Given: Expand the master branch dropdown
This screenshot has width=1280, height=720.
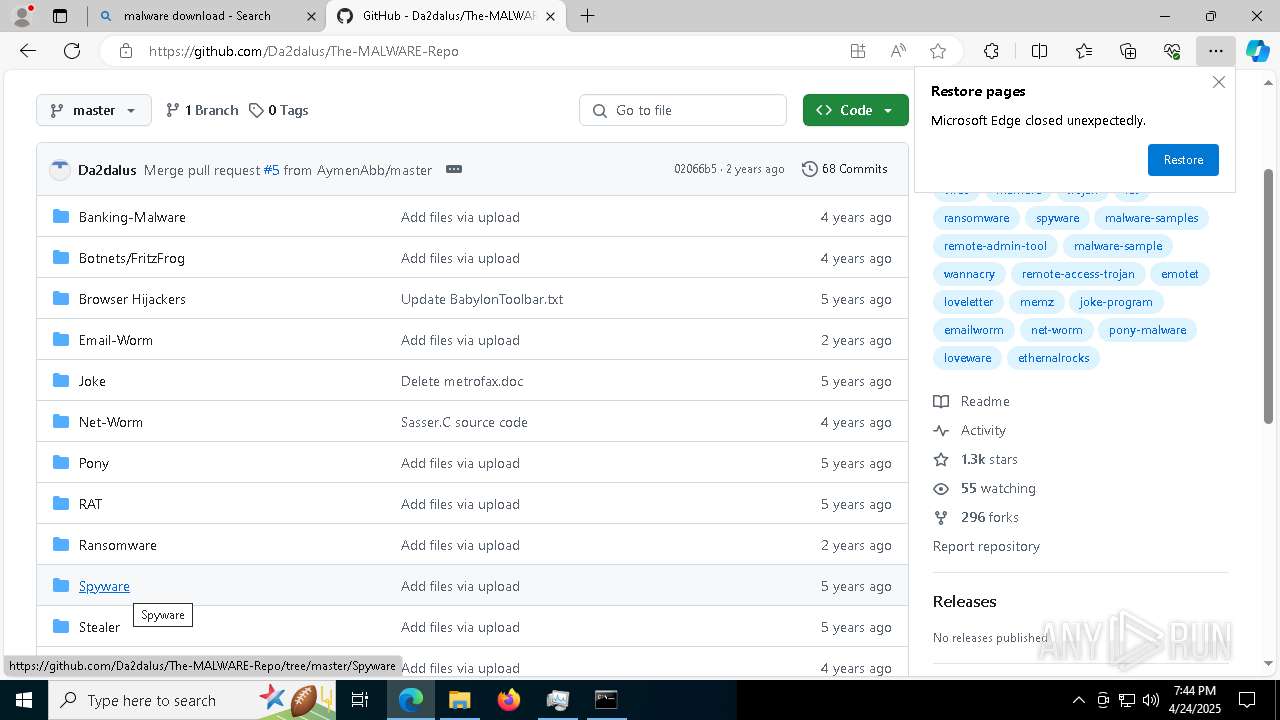Looking at the screenshot, I should pos(93,110).
